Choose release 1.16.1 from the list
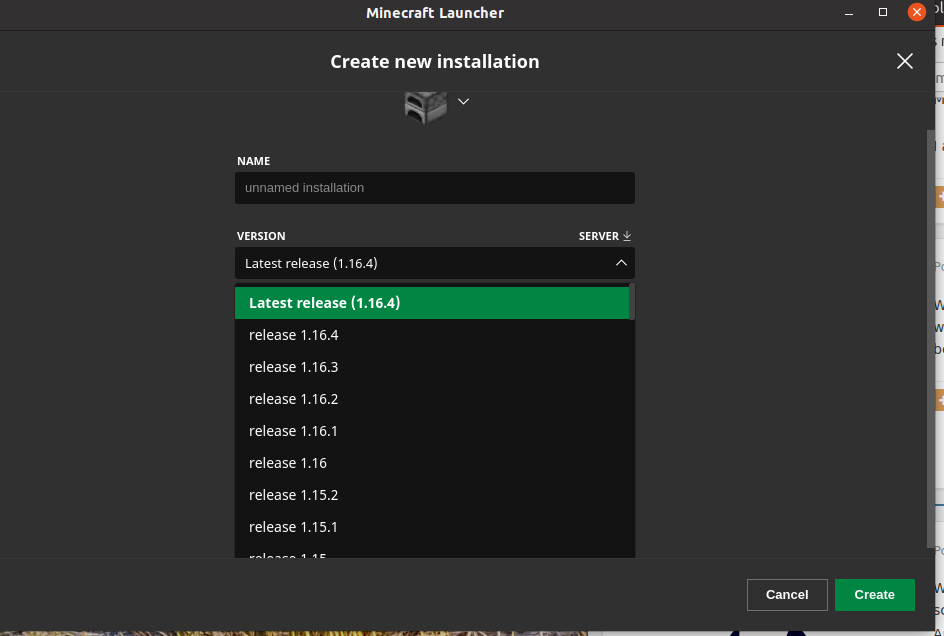The height and width of the screenshot is (636, 944). tap(432, 431)
